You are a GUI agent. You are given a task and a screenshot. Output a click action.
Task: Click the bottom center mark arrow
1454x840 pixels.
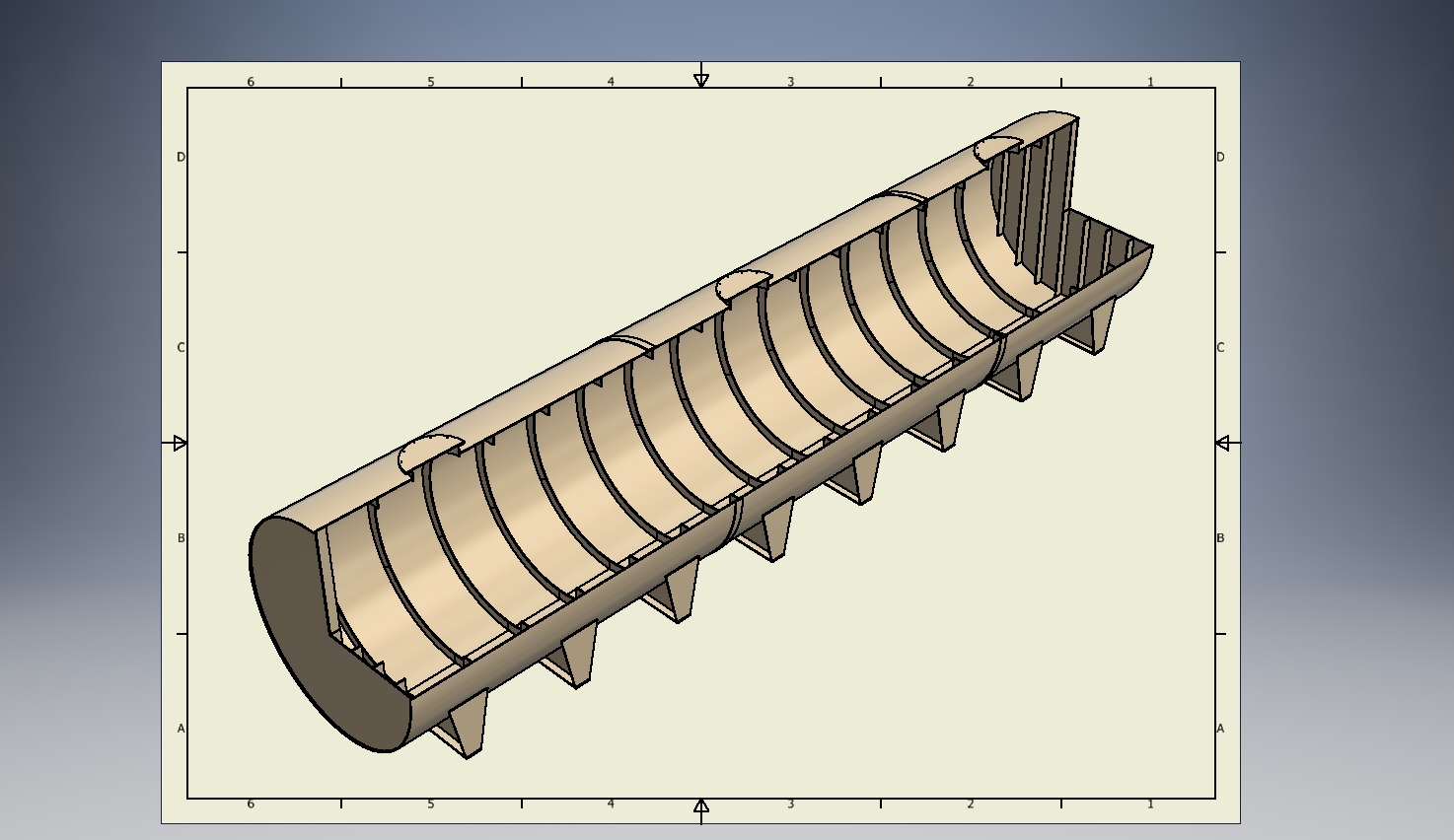click(701, 807)
